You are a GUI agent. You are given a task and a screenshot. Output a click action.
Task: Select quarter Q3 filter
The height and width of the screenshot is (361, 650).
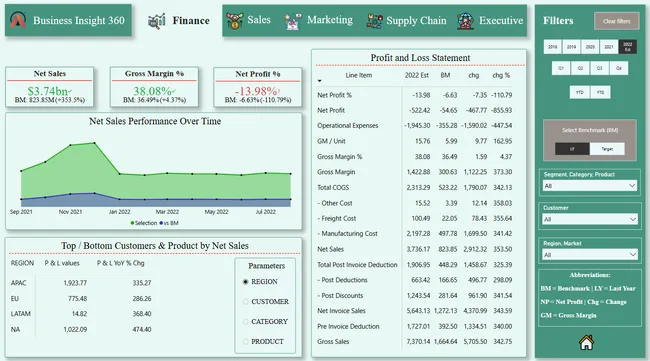click(x=599, y=68)
